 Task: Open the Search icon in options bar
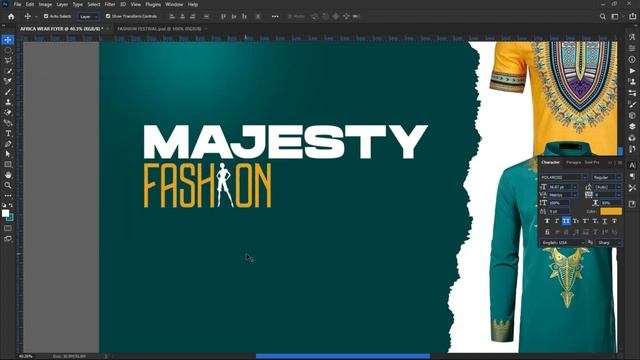click(x=602, y=16)
